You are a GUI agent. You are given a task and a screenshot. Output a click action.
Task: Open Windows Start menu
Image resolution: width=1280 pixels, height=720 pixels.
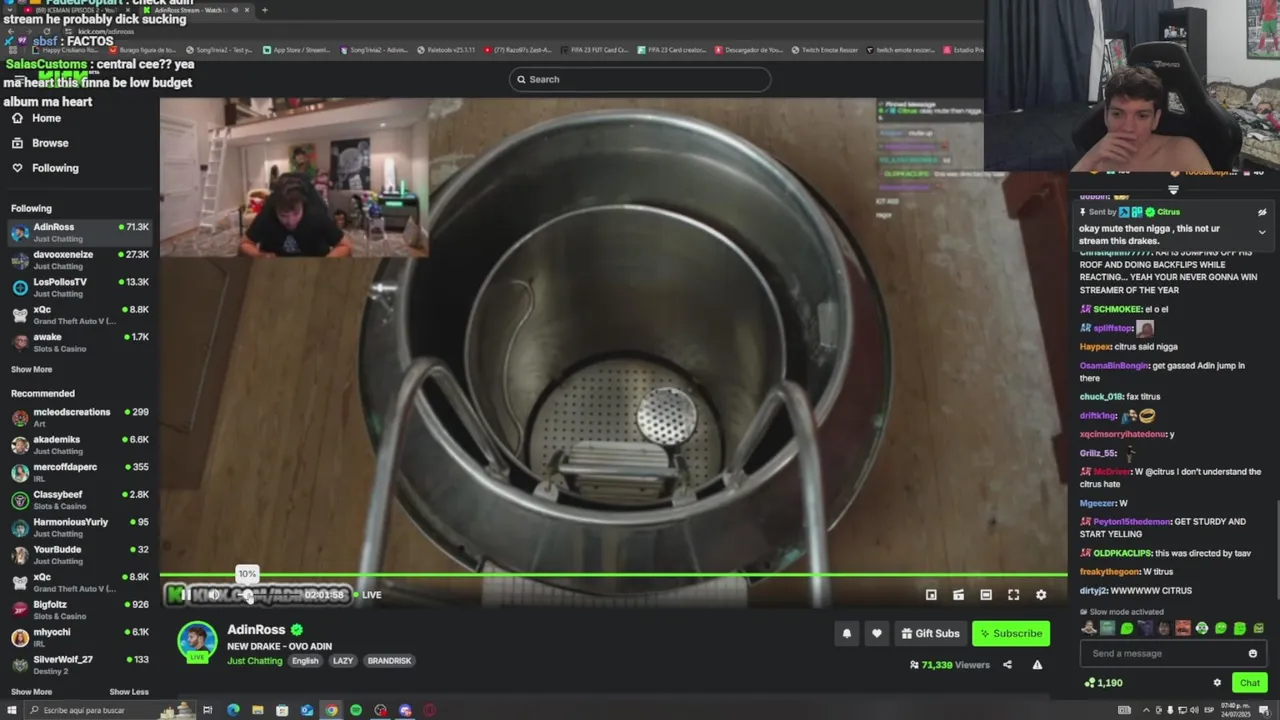[x=11, y=710]
